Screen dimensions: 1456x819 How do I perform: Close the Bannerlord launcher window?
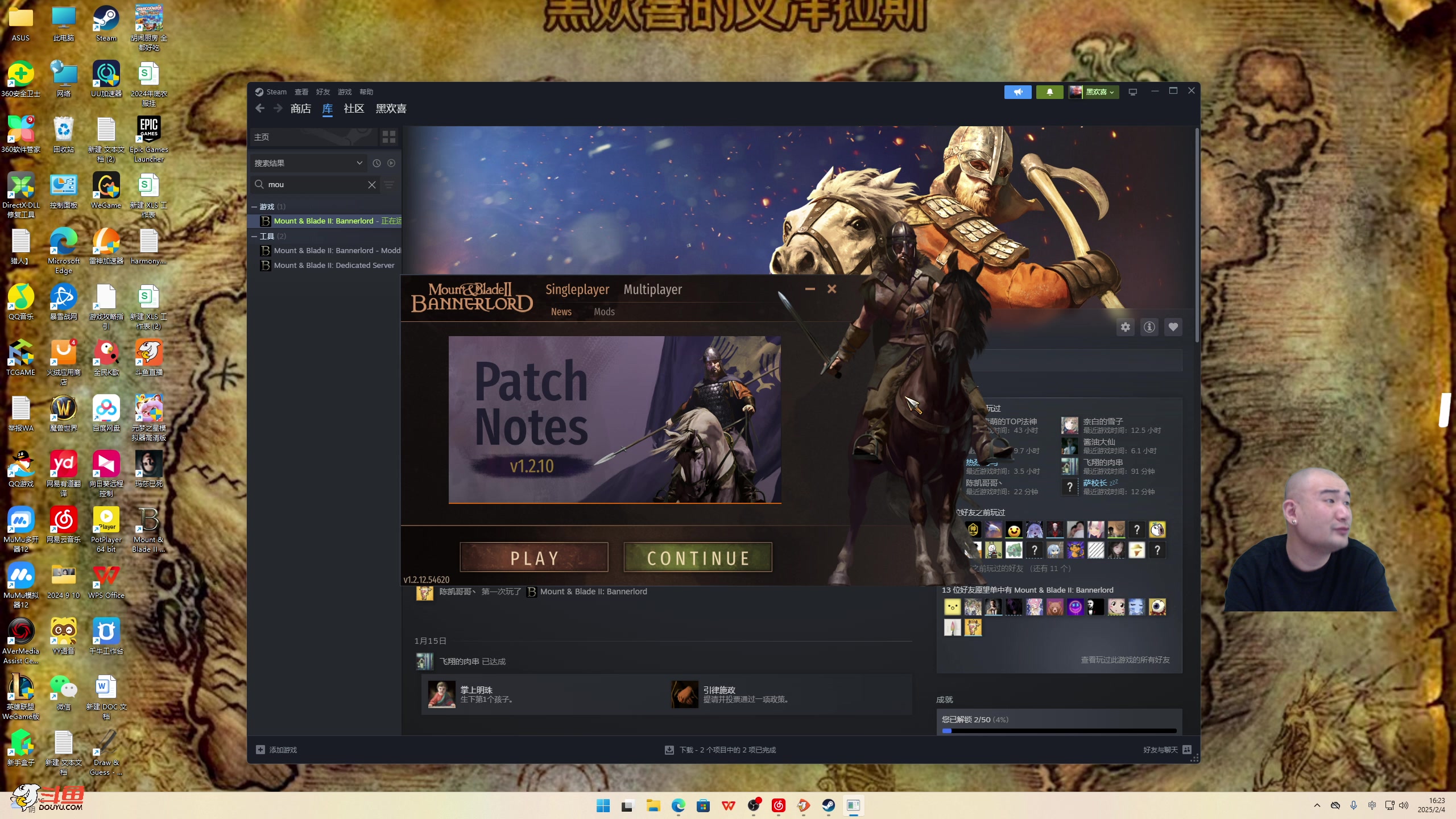[x=832, y=289]
